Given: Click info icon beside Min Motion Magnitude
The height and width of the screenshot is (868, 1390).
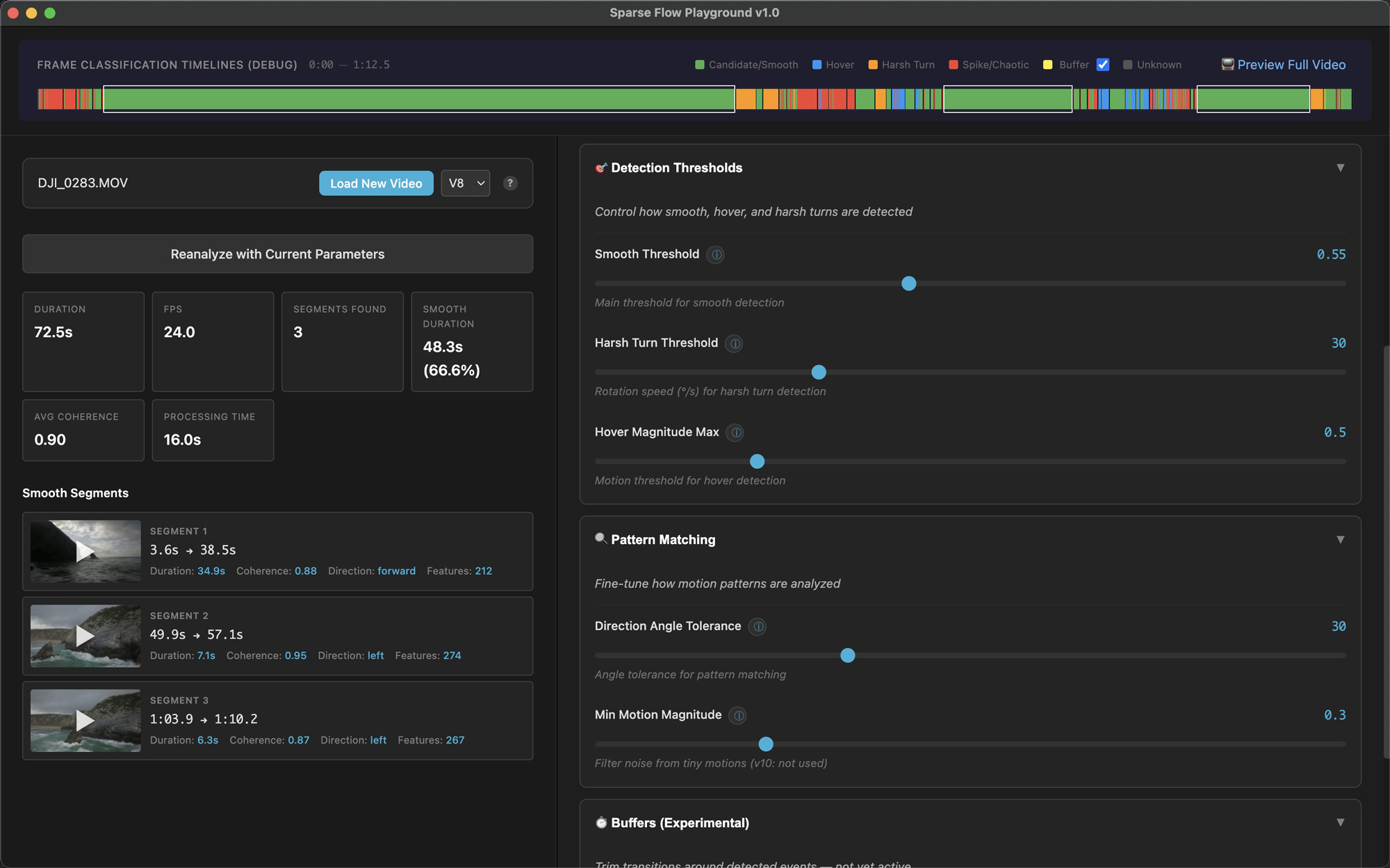Looking at the screenshot, I should click(x=738, y=715).
